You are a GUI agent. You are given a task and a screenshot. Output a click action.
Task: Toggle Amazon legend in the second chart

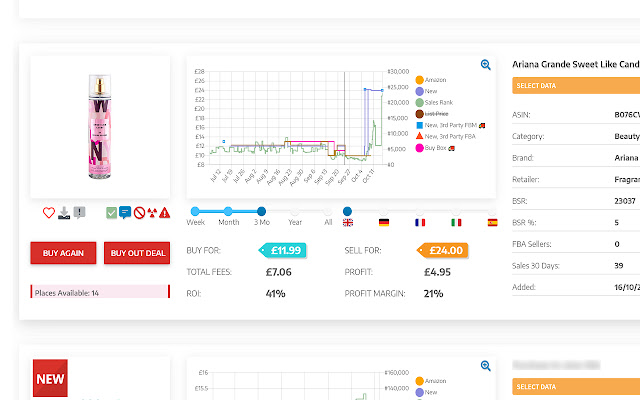431,381
